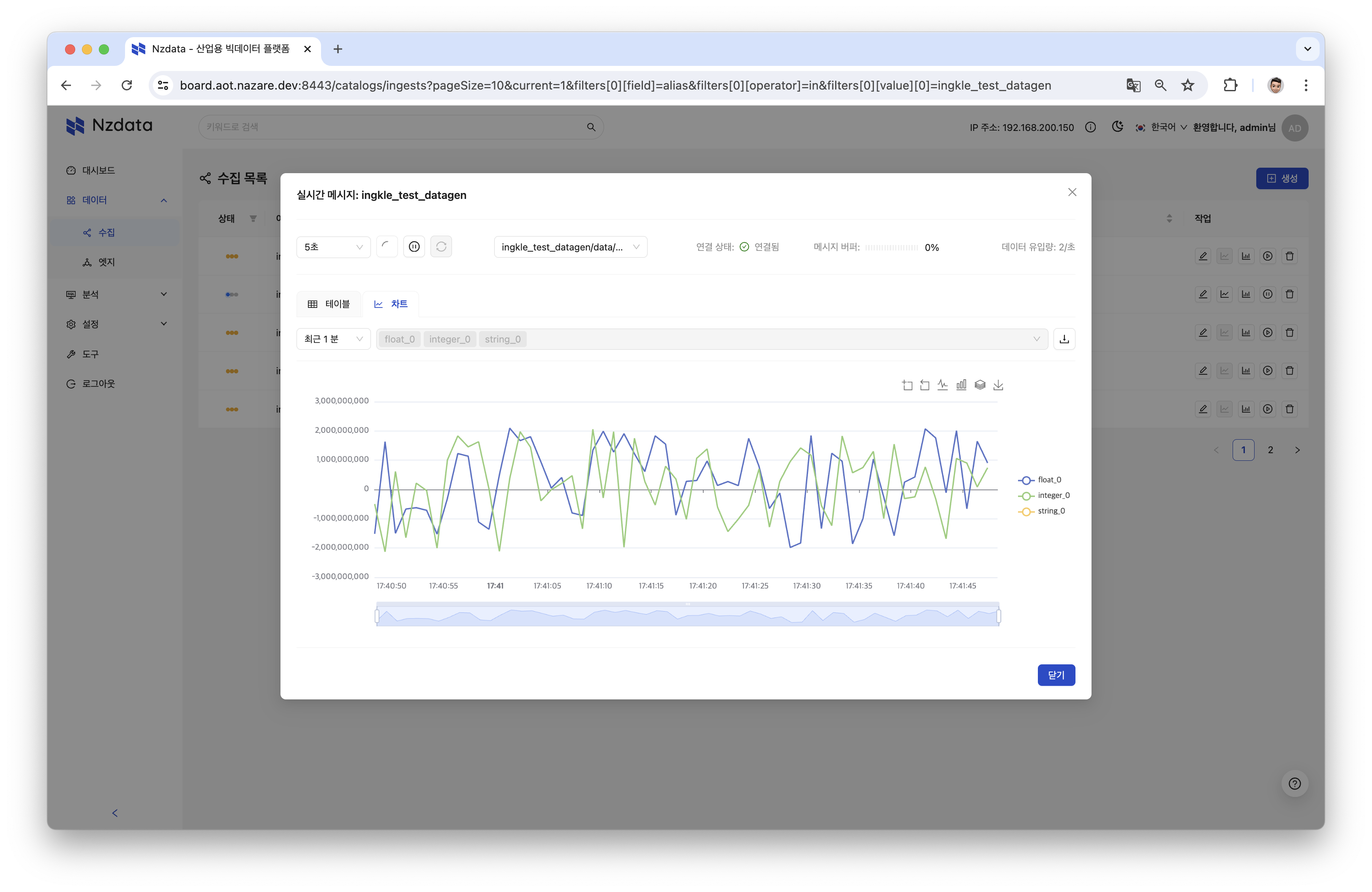Go to page 2 in pagination
Image resolution: width=1372 pixels, height=892 pixels.
[x=1270, y=450]
